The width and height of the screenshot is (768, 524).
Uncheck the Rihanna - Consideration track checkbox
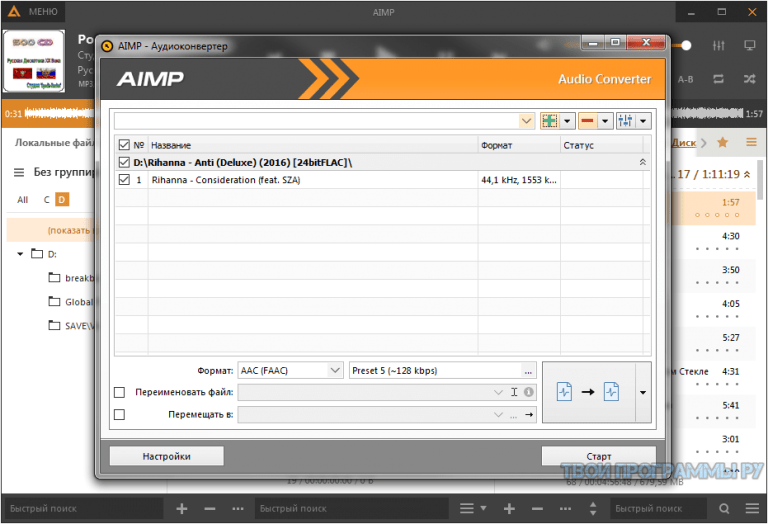click(x=124, y=180)
